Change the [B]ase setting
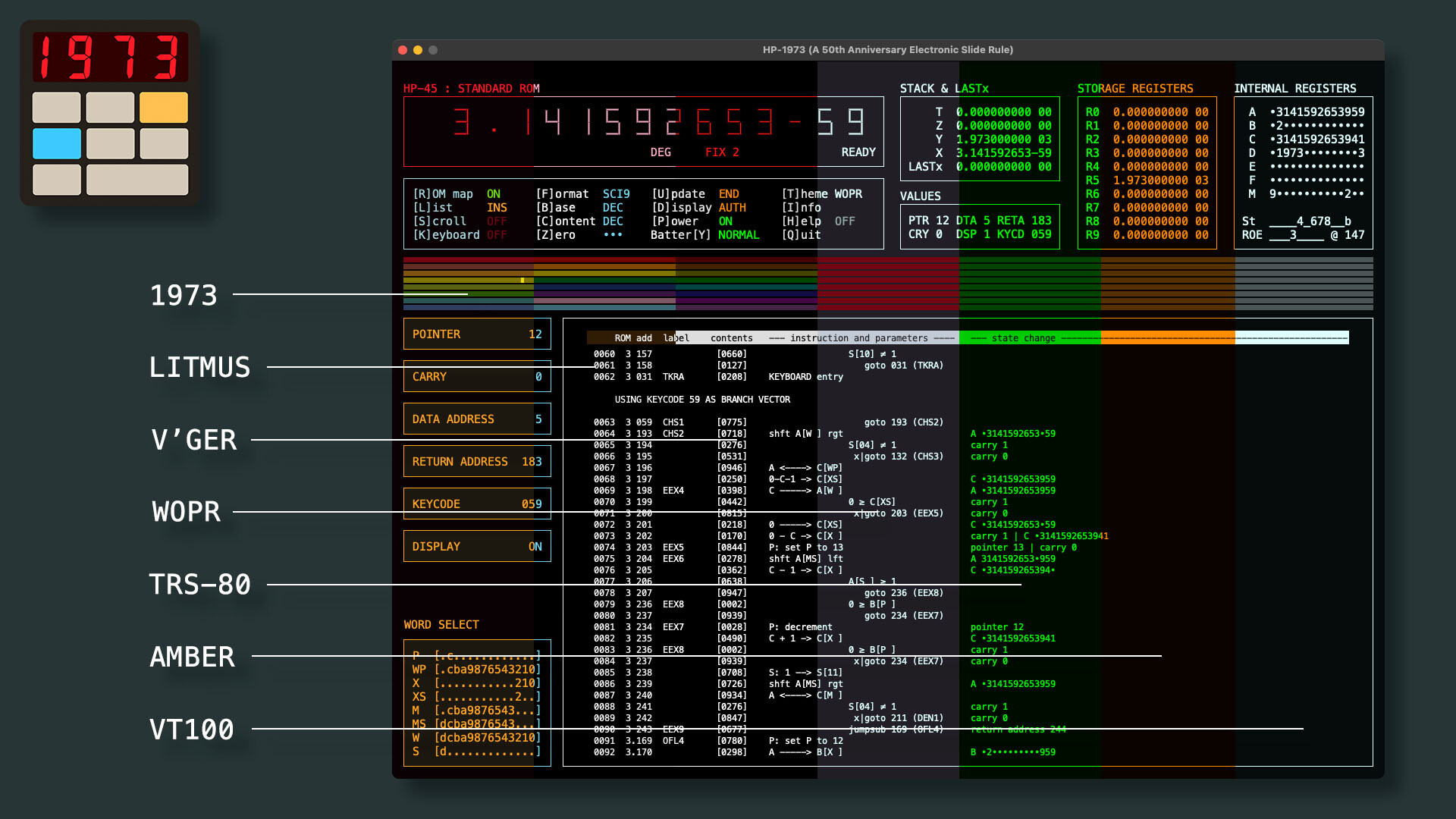 click(579, 208)
